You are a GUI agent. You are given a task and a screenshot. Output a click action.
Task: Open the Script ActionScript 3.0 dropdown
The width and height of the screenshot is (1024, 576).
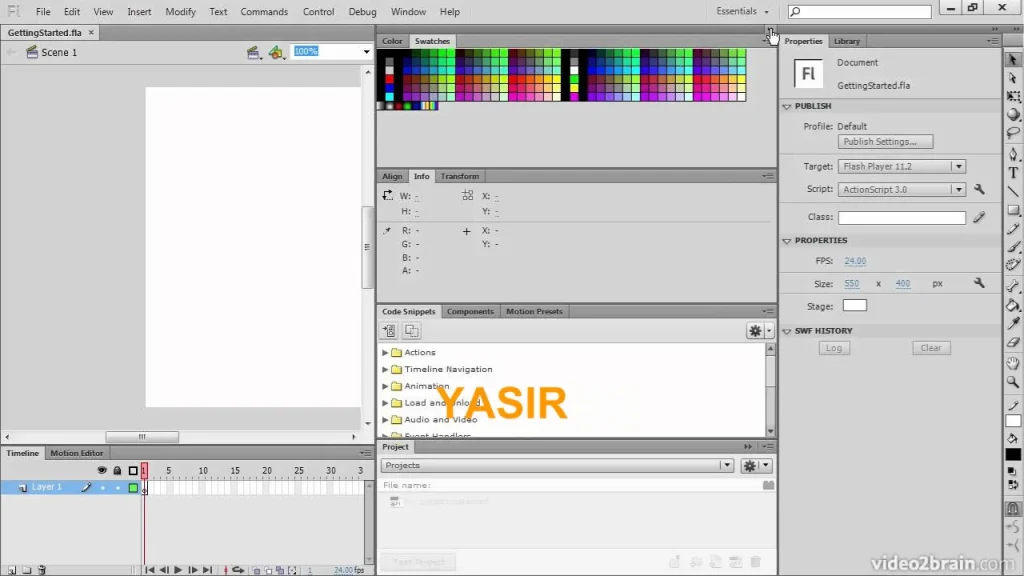point(959,189)
